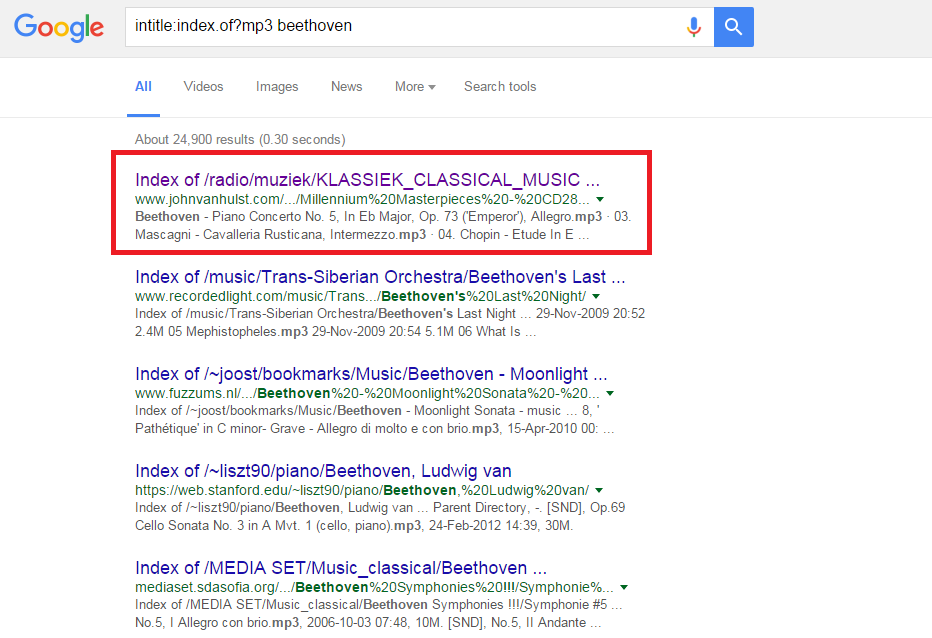
Task: Click the mediaset.sdasofia.org green URL text
Action: 374,587
